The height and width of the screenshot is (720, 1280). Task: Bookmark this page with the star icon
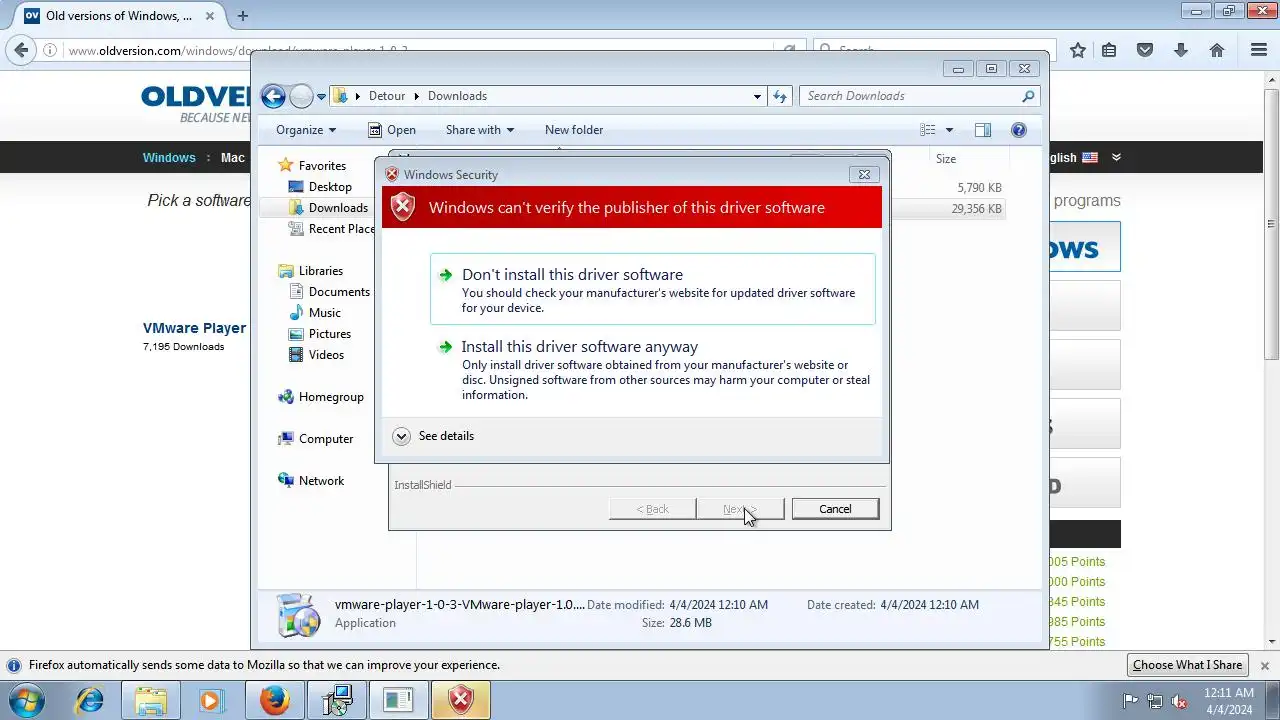click(1078, 50)
